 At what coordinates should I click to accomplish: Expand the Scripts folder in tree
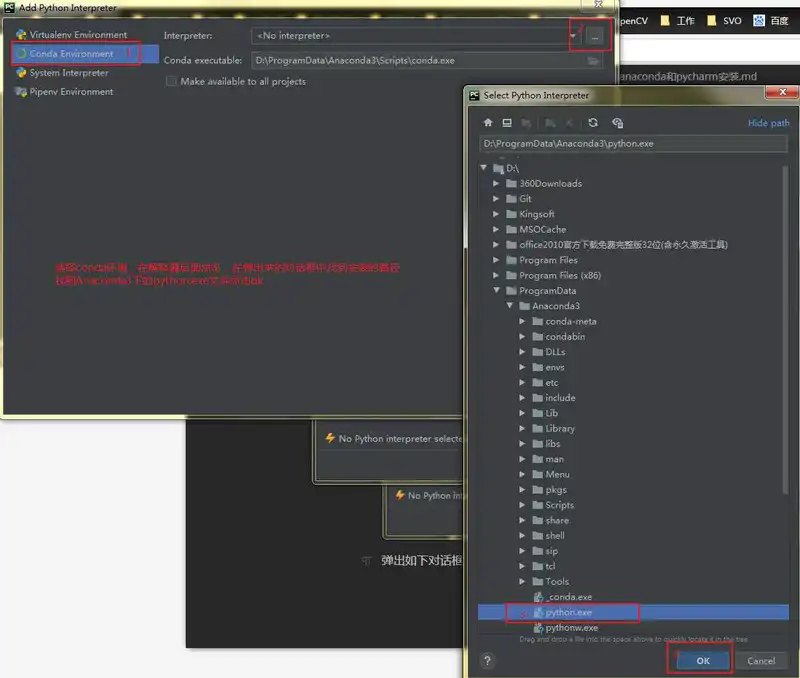(x=522, y=505)
